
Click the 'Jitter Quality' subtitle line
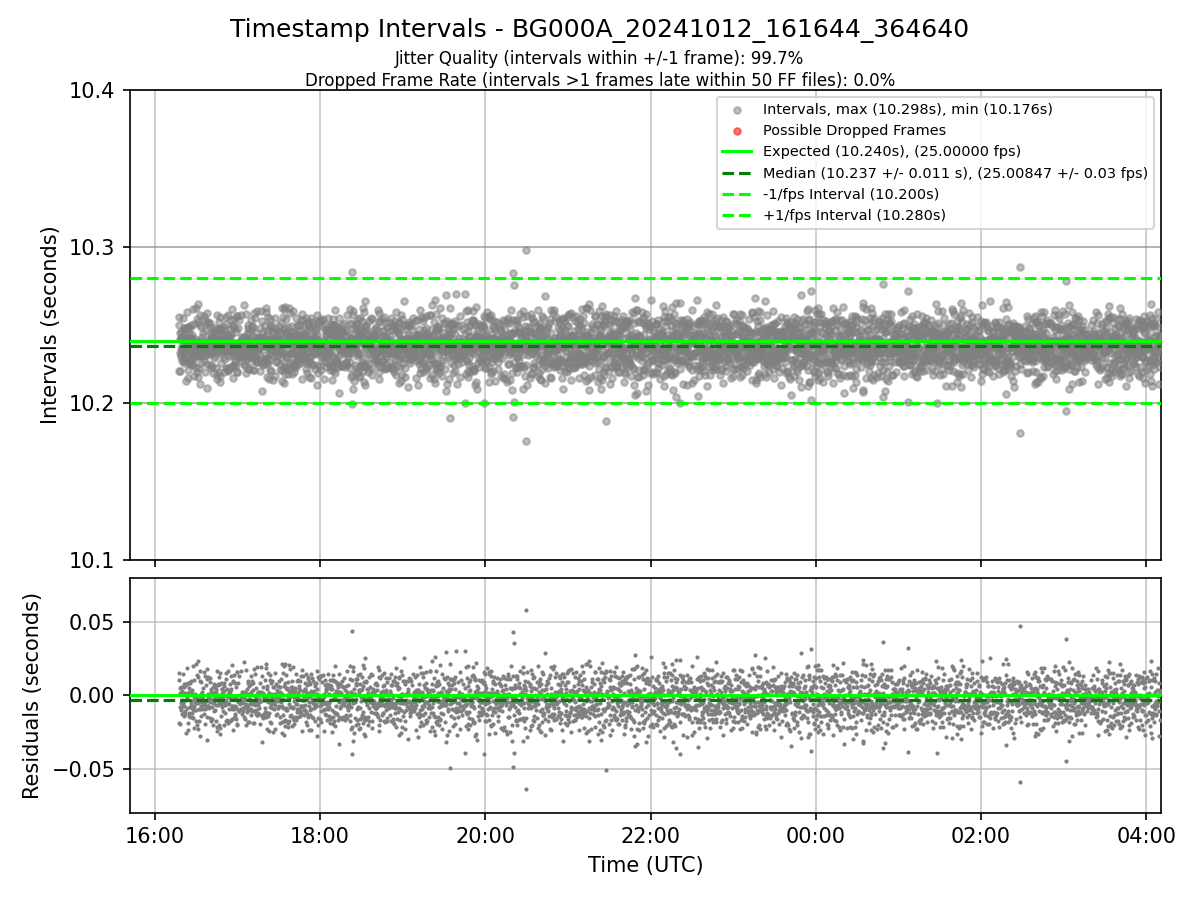coord(599,58)
